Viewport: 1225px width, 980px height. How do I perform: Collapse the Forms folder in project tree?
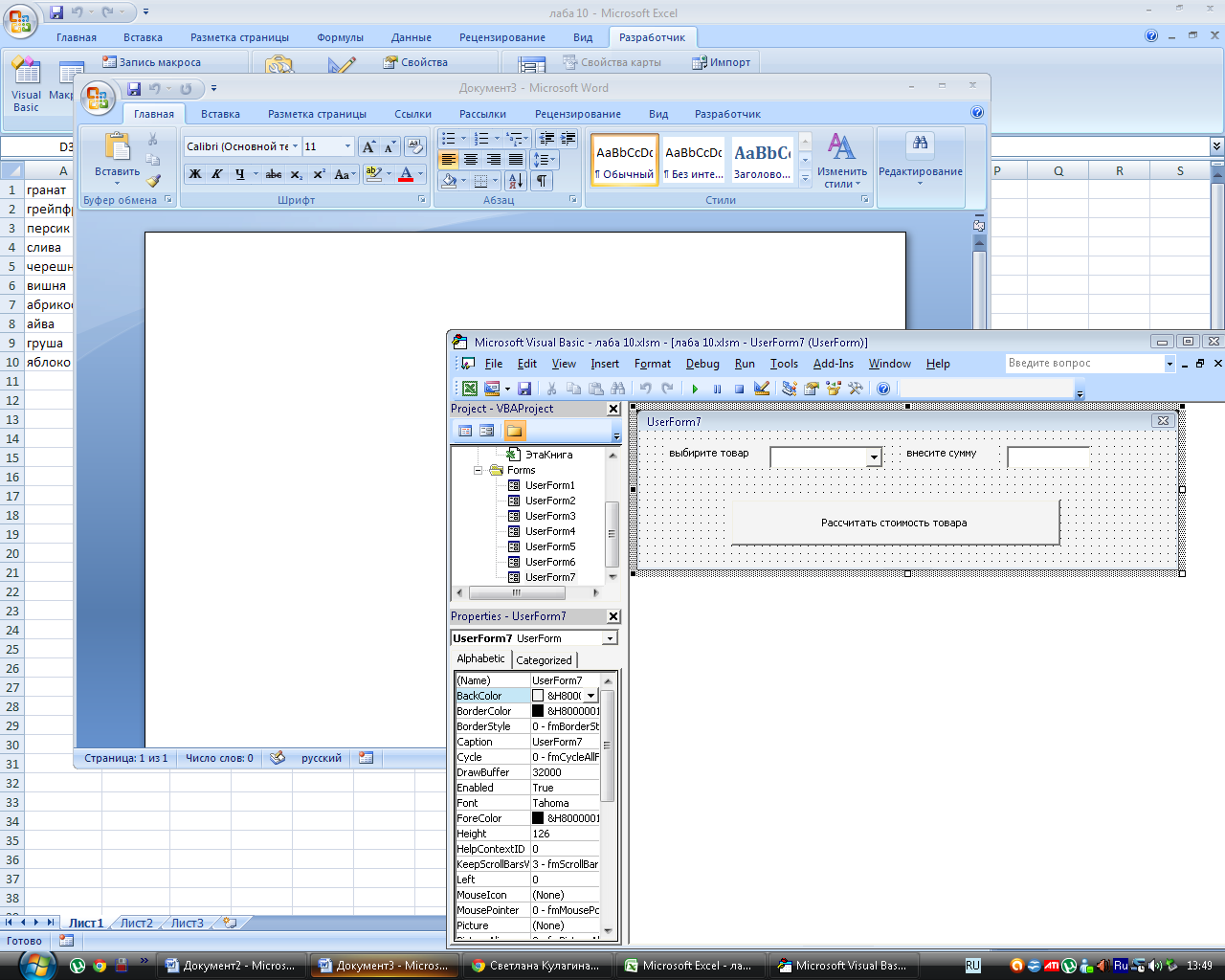coord(479,471)
